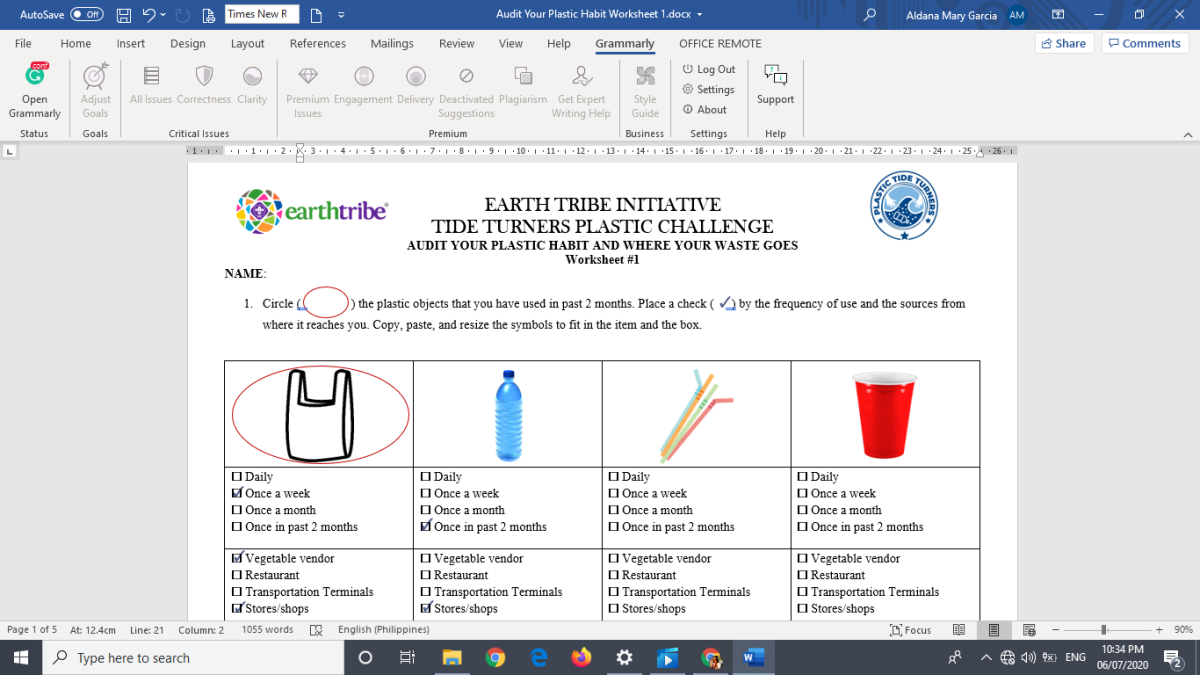Click Adjust Goals in the Goals group
The height and width of the screenshot is (675, 1200).
(95, 88)
